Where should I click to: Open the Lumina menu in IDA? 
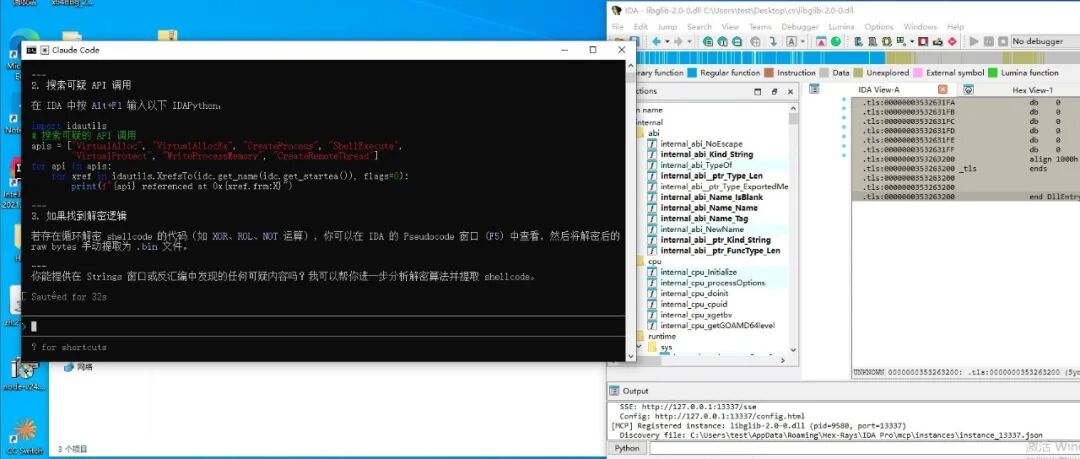pos(841,26)
